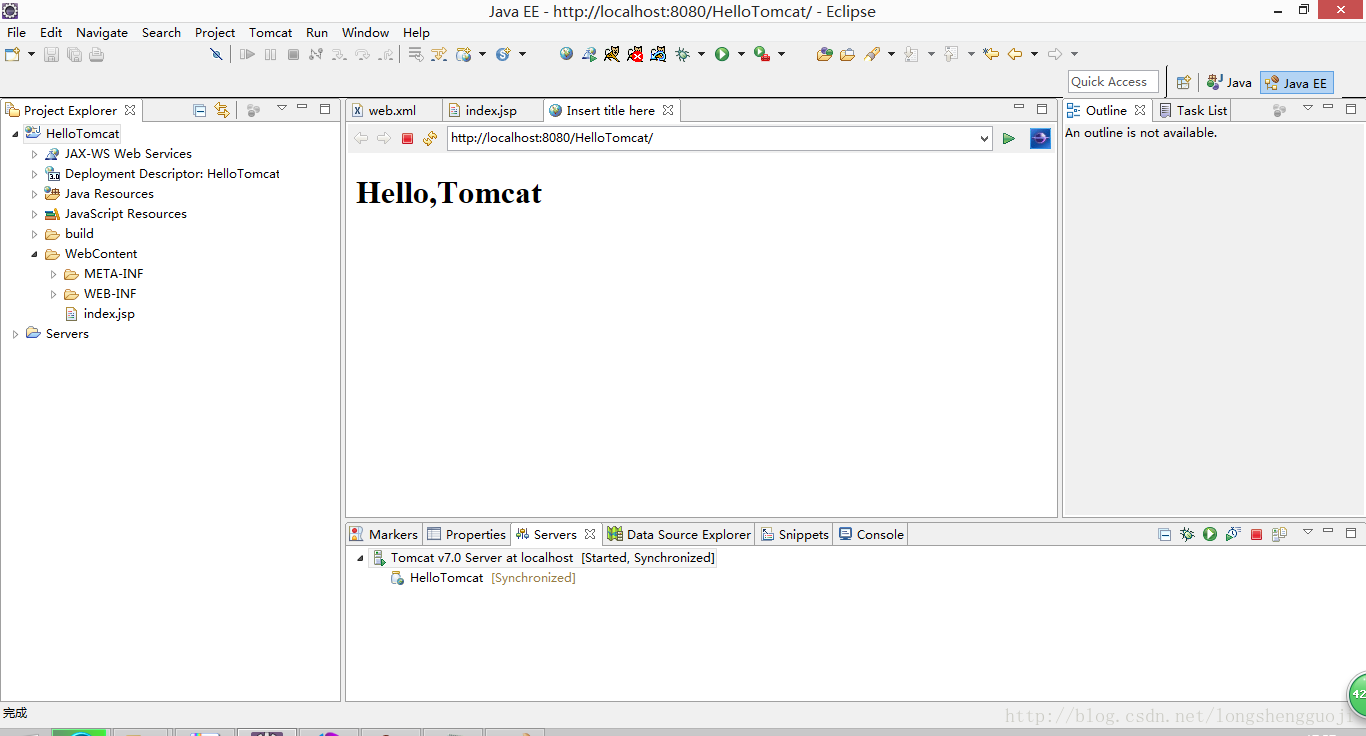Collapse the Tomcat v7.0 Server node
The width and height of the screenshot is (1366, 736).
pyautogui.click(x=360, y=558)
